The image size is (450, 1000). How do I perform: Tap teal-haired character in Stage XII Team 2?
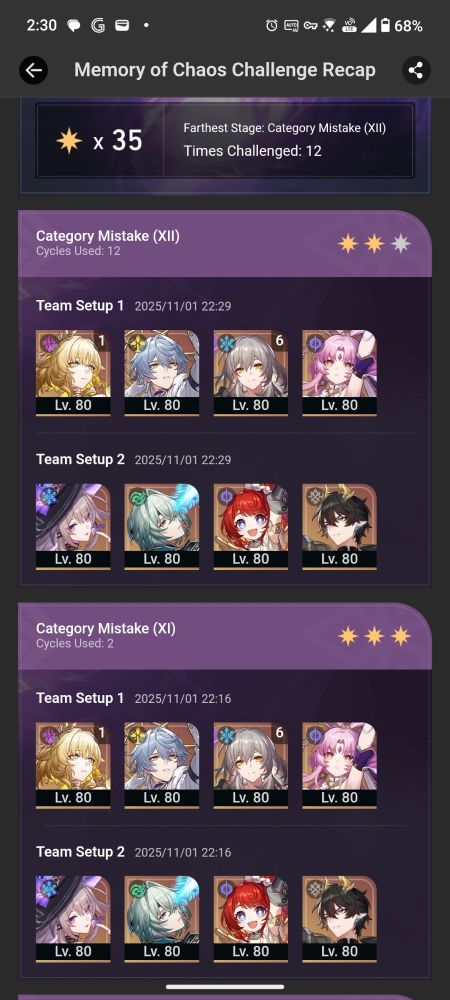coord(162,527)
